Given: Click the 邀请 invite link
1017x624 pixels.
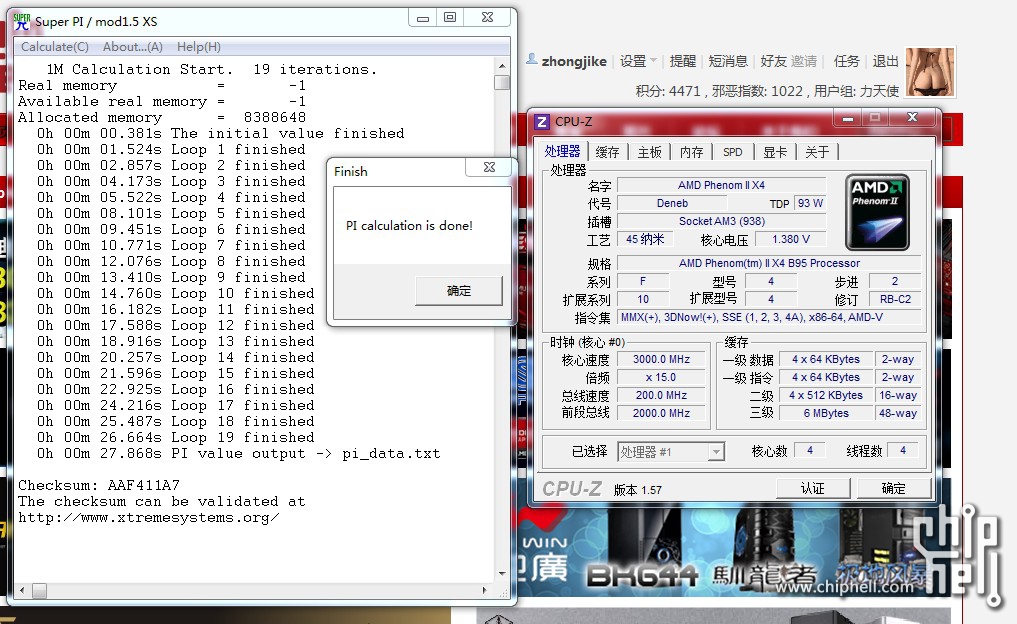Looking at the screenshot, I should [804, 61].
